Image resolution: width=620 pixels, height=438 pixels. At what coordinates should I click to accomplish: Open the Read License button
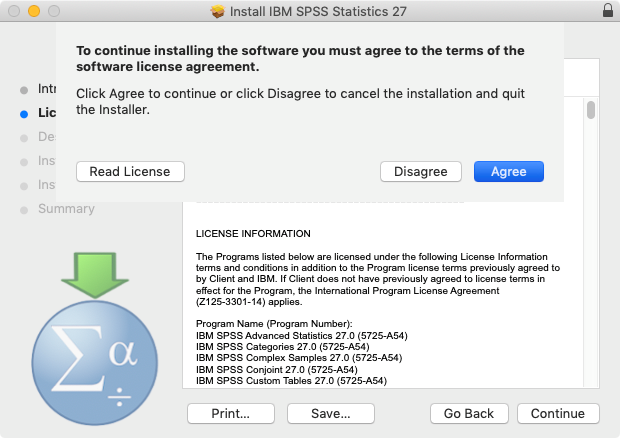130,172
